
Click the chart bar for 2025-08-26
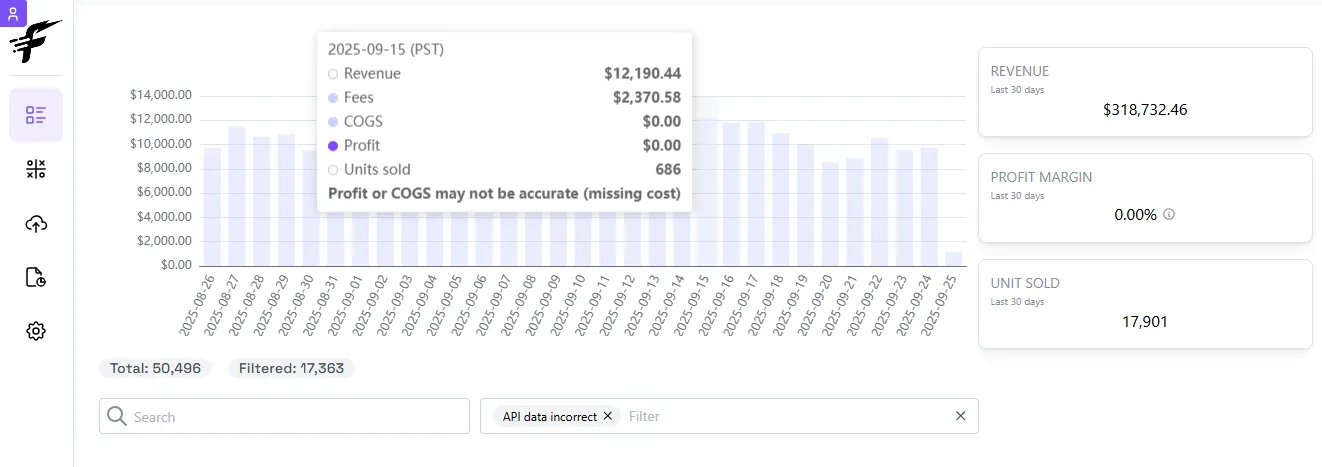[212, 206]
